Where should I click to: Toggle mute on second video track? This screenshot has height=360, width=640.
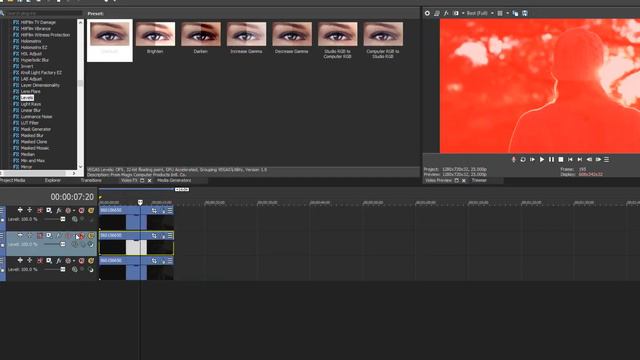(81, 236)
